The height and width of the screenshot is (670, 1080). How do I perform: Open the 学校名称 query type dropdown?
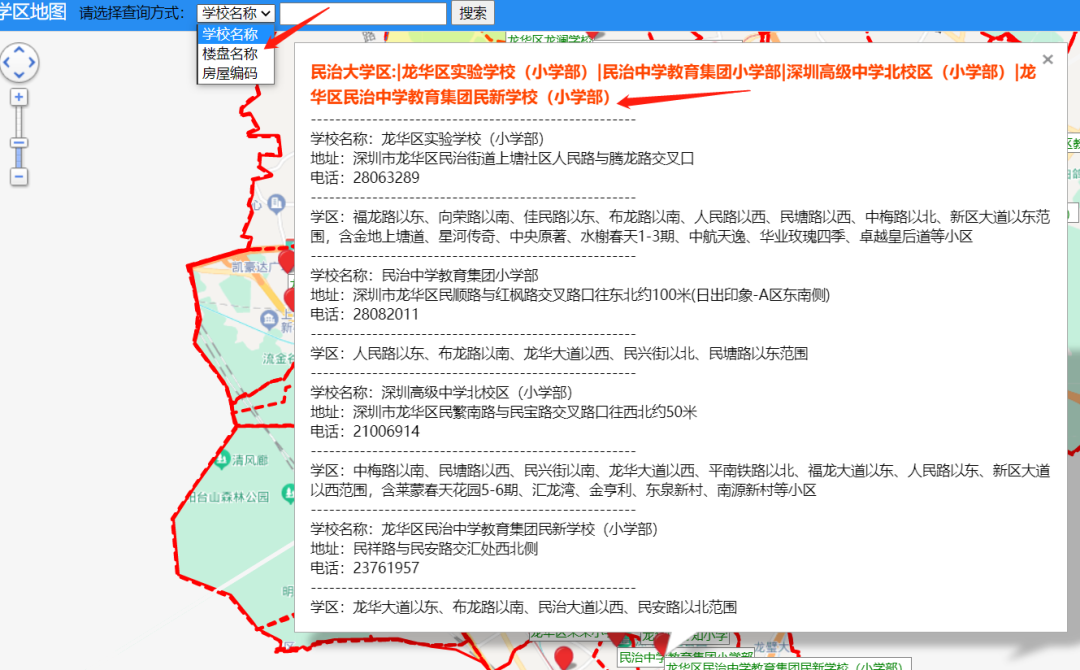pos(236,13)
